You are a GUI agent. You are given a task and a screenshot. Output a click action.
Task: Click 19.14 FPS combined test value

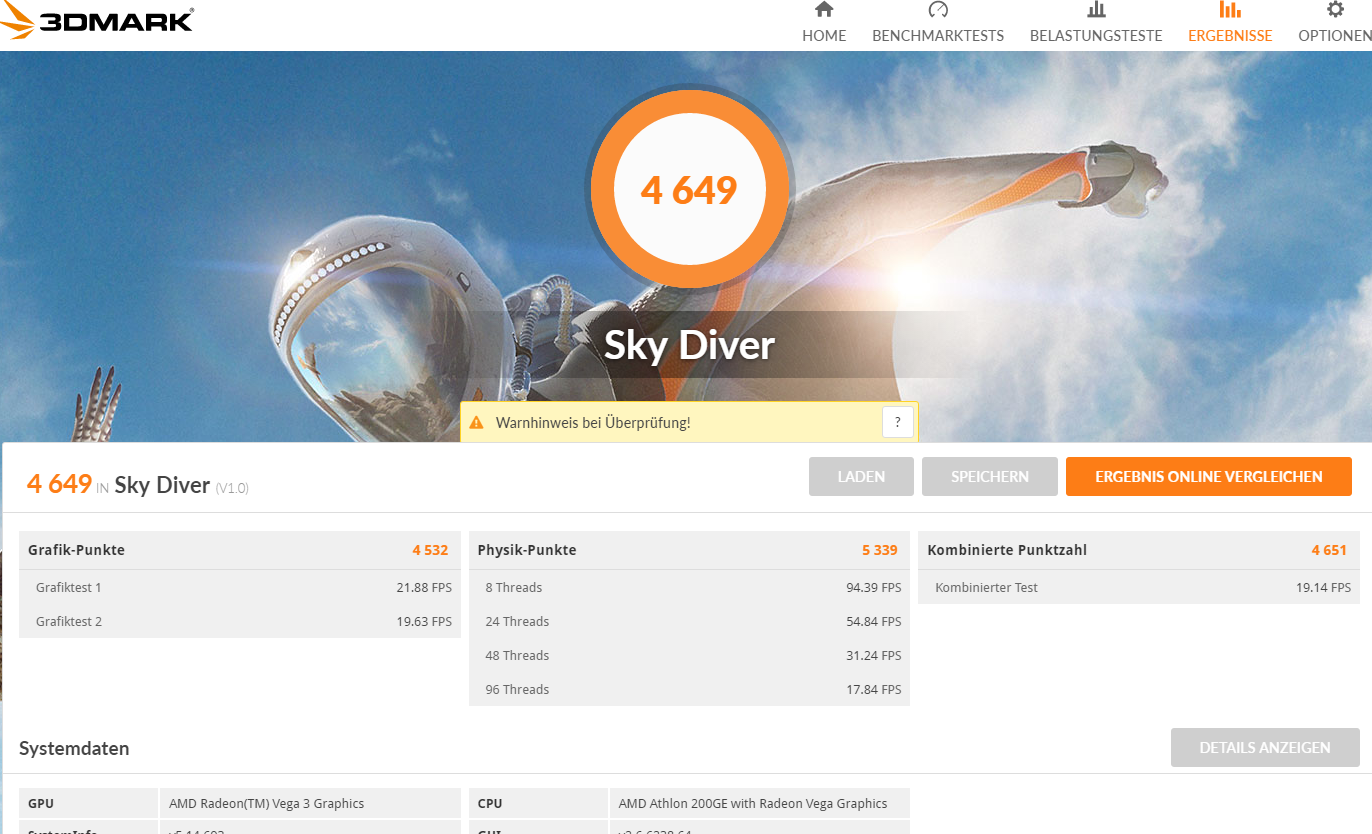(1323, 587)
